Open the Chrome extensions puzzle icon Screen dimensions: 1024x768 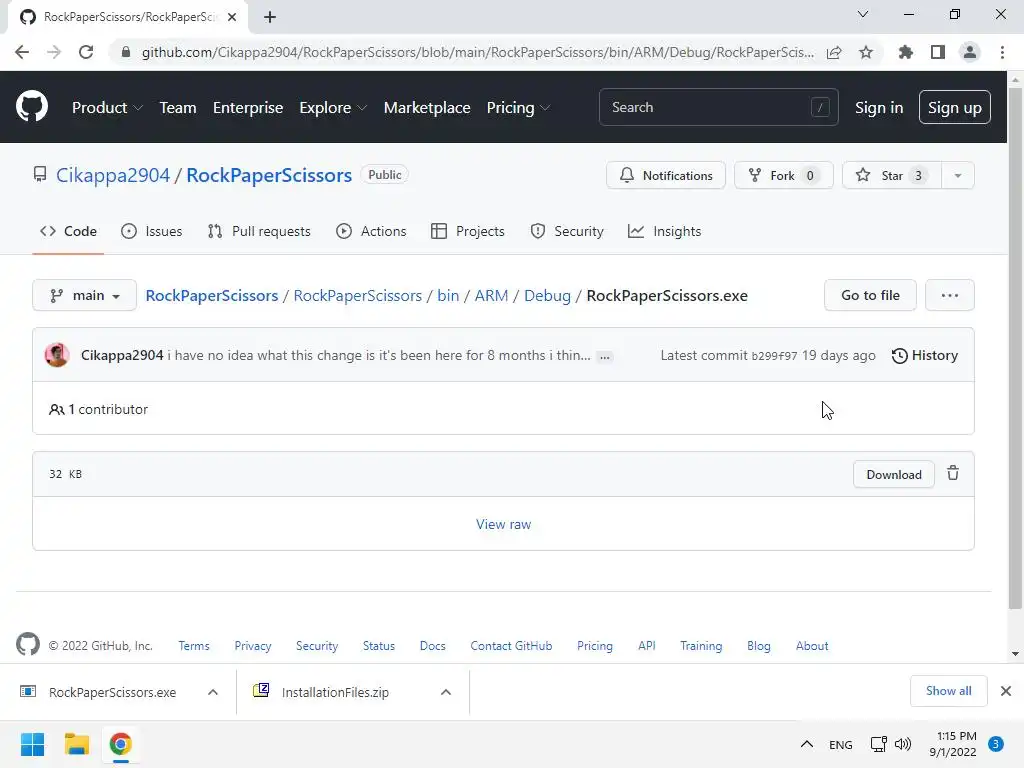(905, 52)
